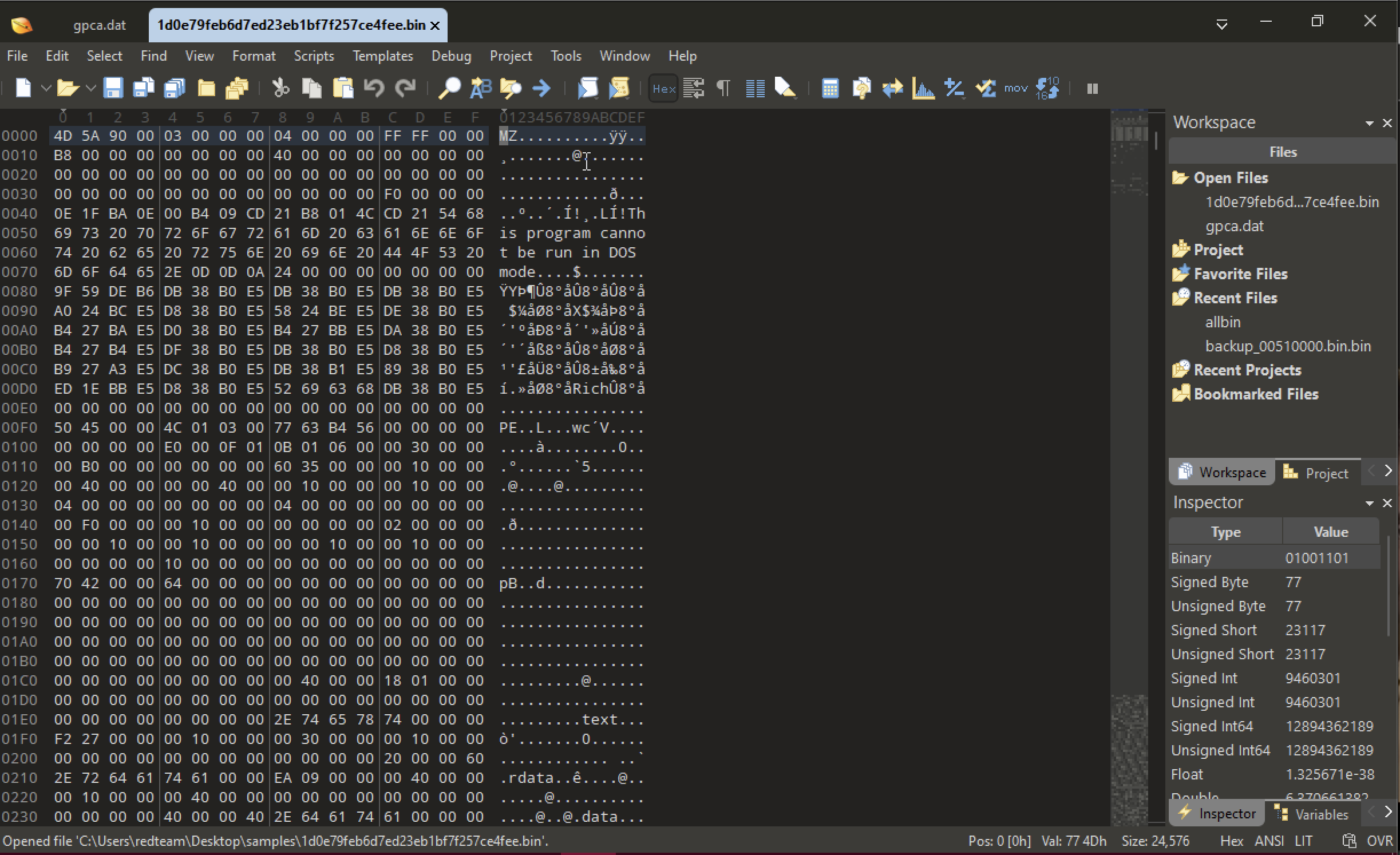Close the Inspector panel
1400x855 pixels.
pos(1387,503)
